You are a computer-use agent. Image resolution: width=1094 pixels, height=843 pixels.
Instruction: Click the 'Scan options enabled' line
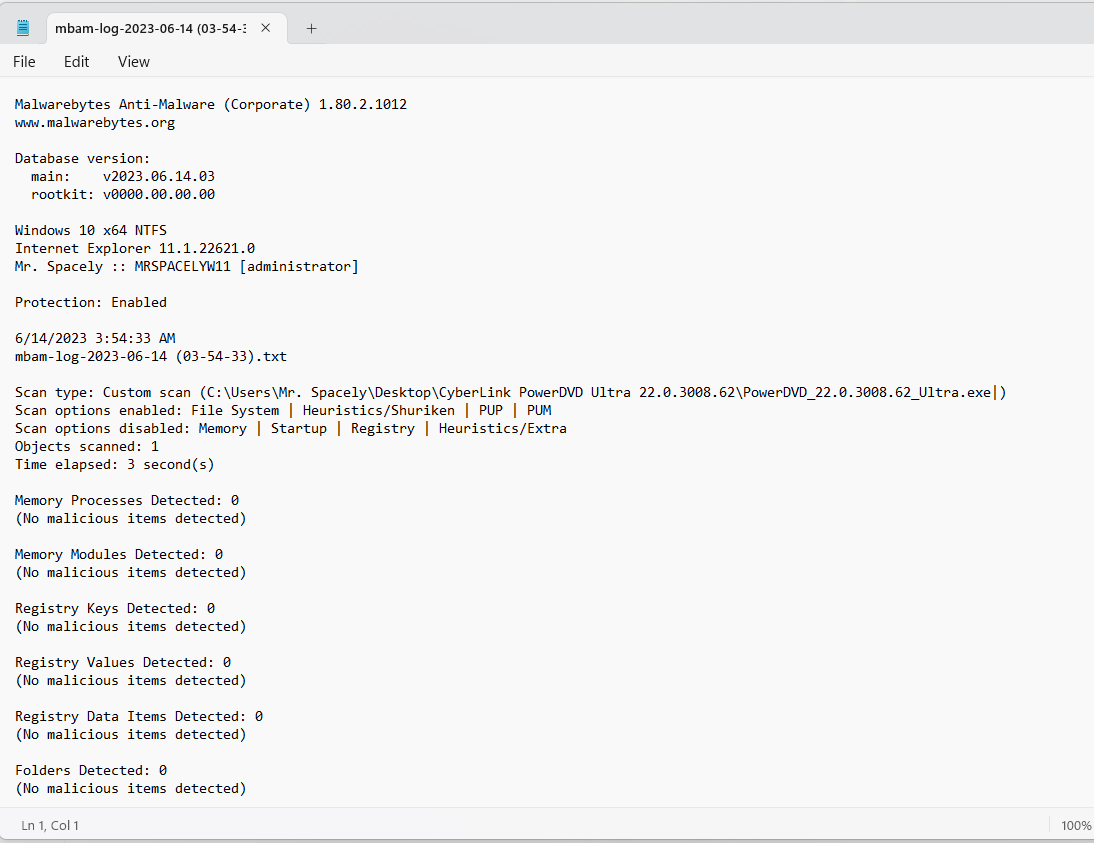[x=283, y=410]
